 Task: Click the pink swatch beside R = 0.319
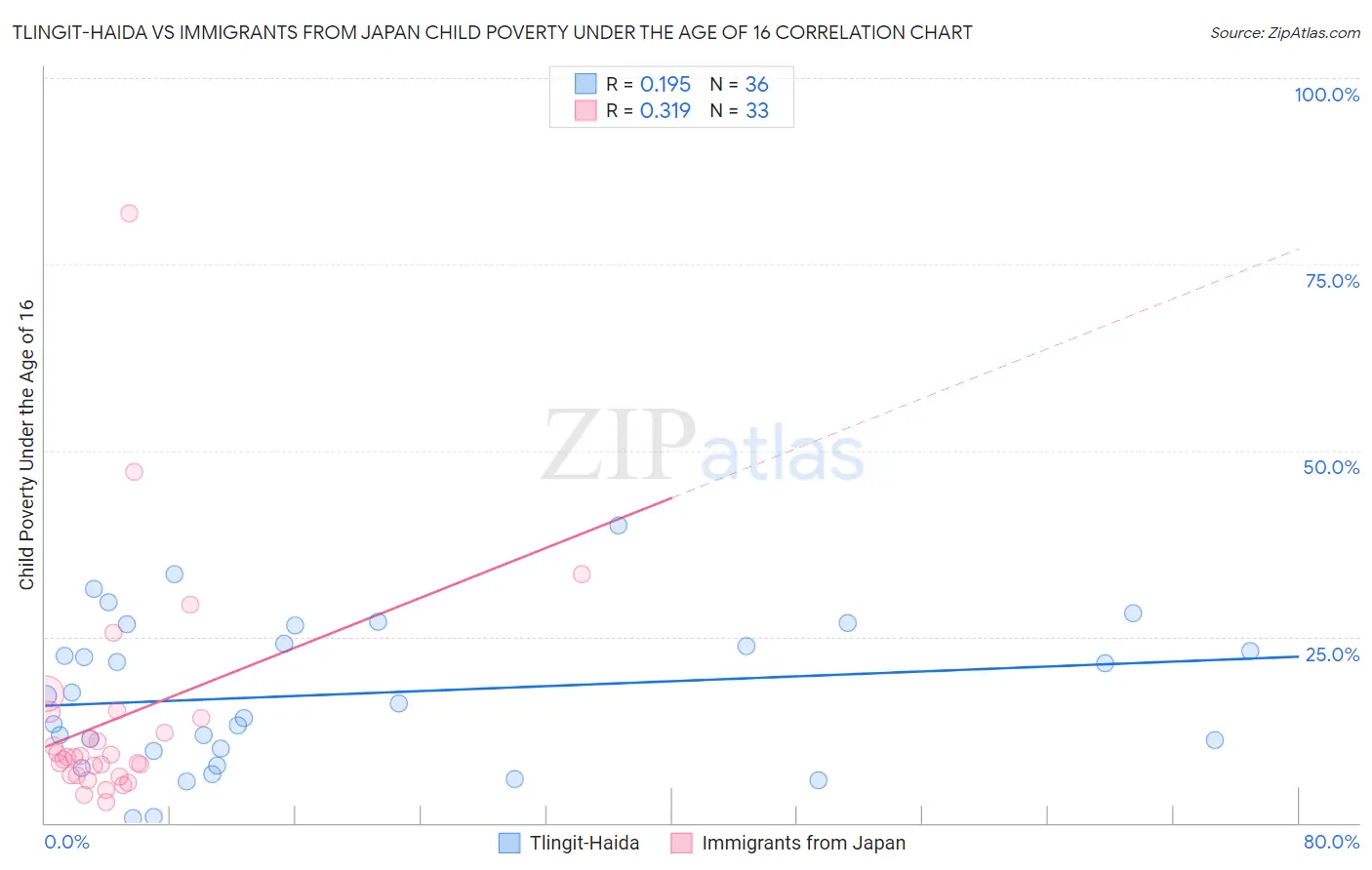pyautogui.click(x=585, y=110)
